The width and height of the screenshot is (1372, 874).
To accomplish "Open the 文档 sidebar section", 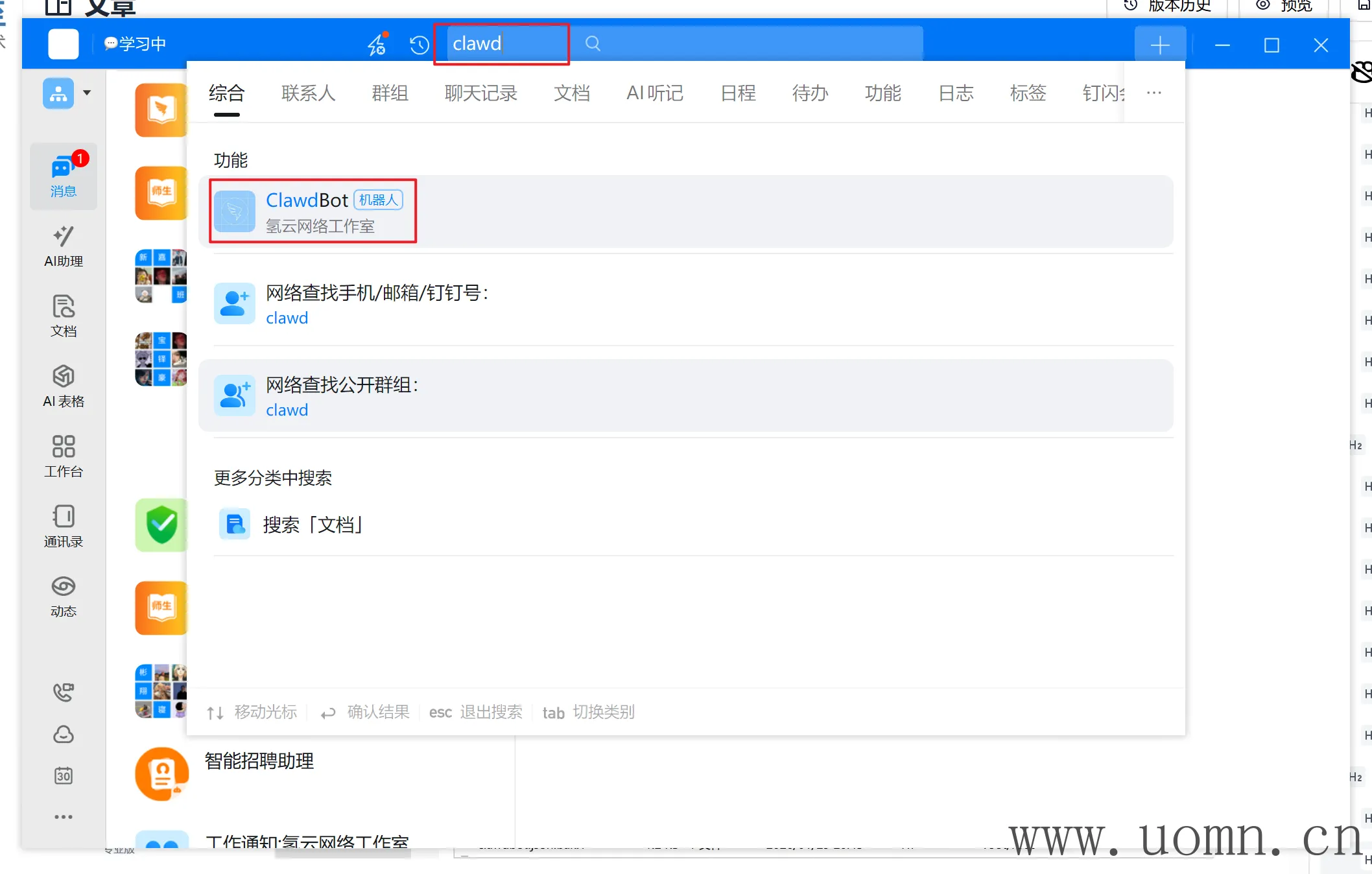I will tap(63, 316).
